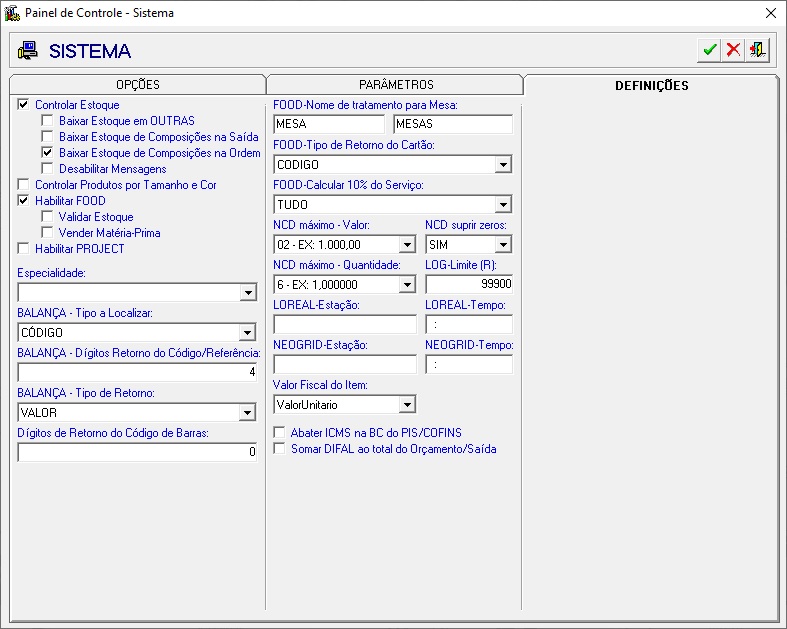787x629 pixels.
Task: Open the NCD suprimir zeros dropdown
Action: tap(503, 245)
